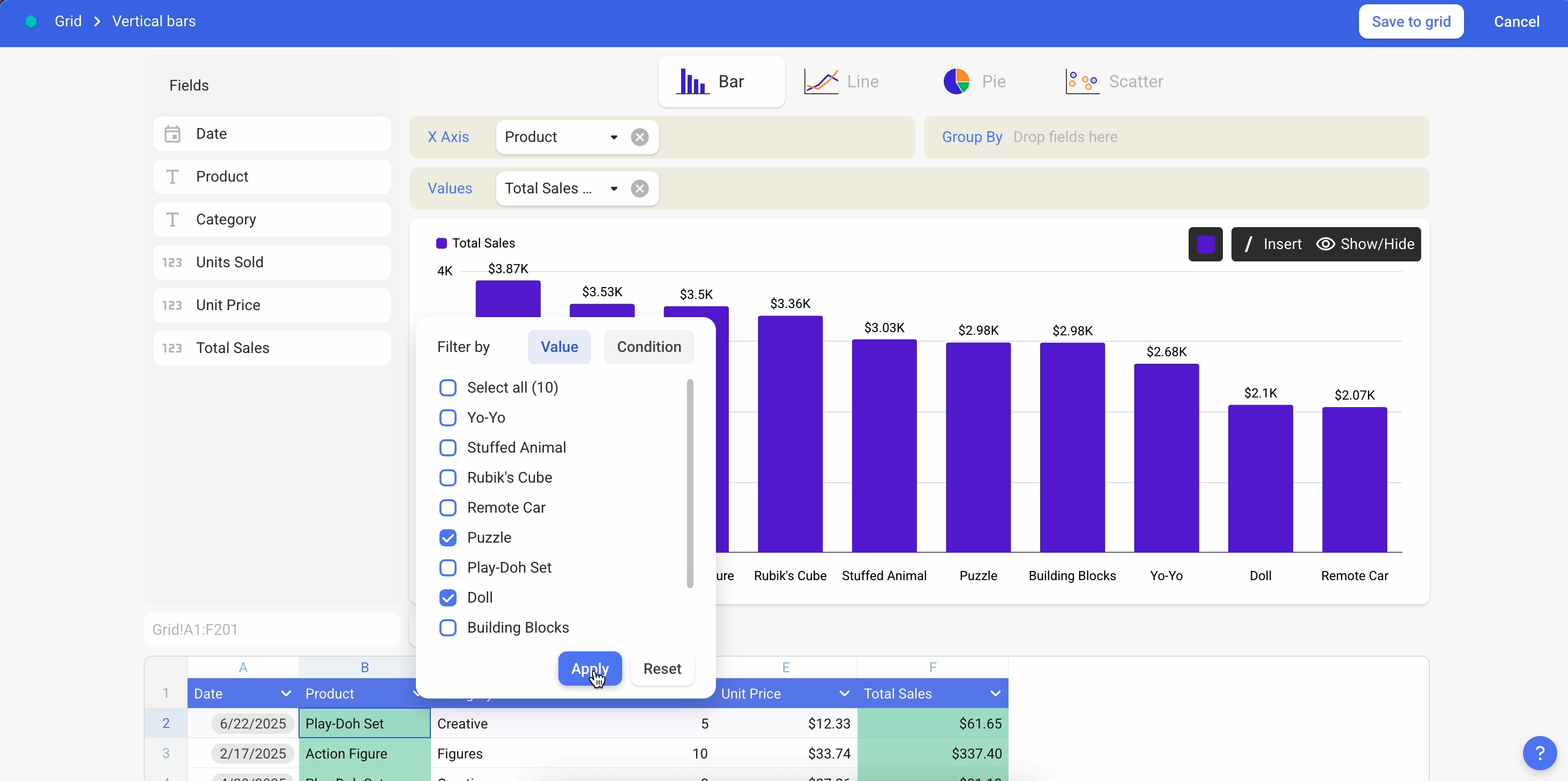Apply the current filter selection
Image resolution: width=1568 pixels, height=781 pixels.
click(x=589, y=669)
